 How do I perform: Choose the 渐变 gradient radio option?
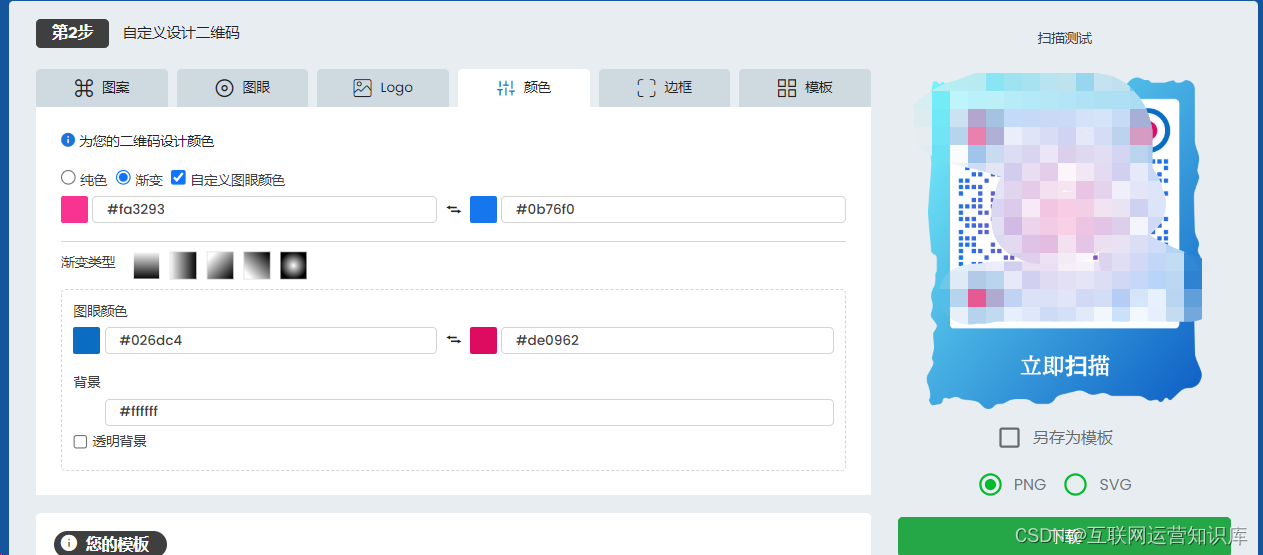tap(124, 178)
